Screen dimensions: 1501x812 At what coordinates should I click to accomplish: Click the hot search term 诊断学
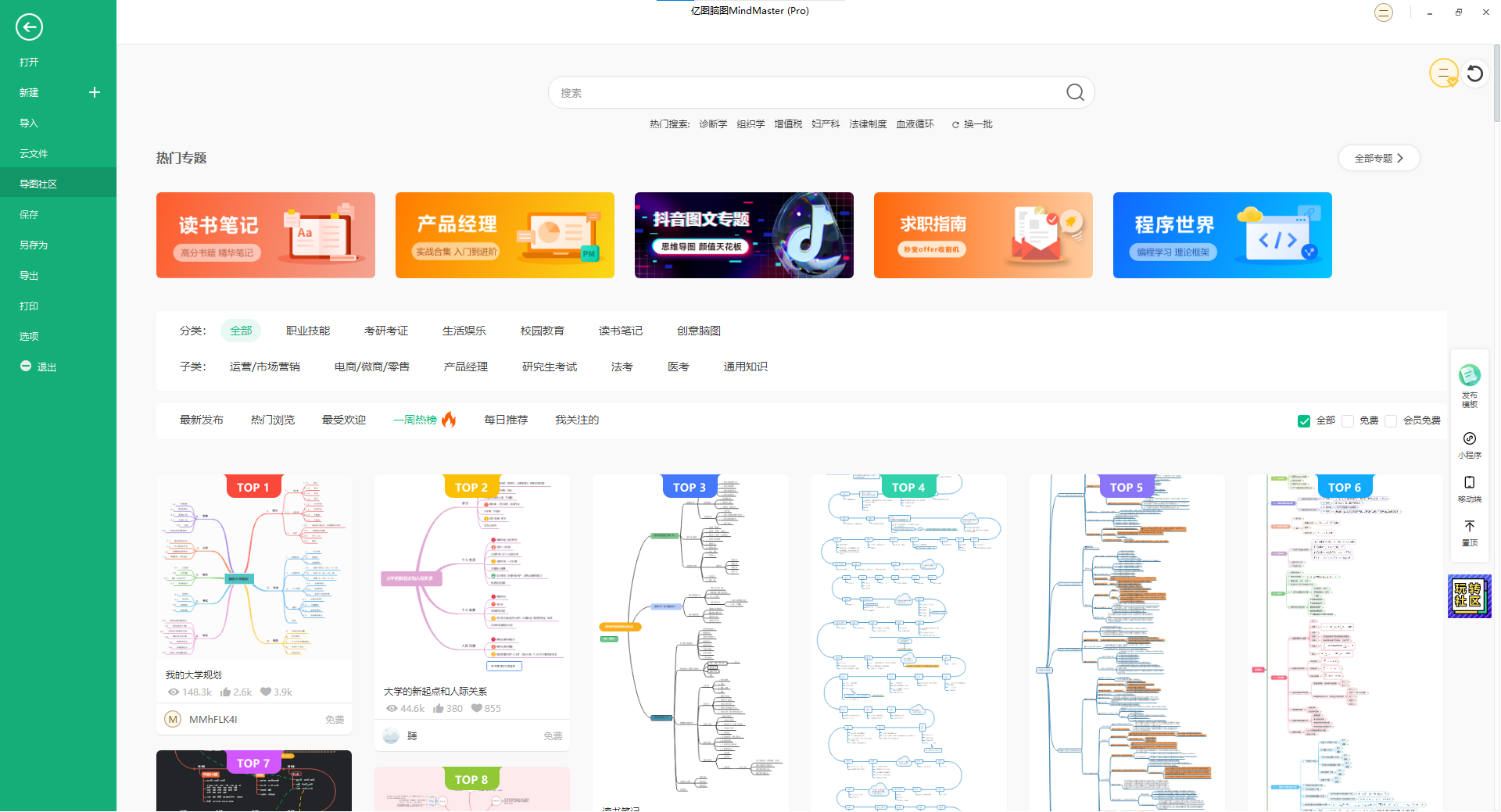coord(713,124)
